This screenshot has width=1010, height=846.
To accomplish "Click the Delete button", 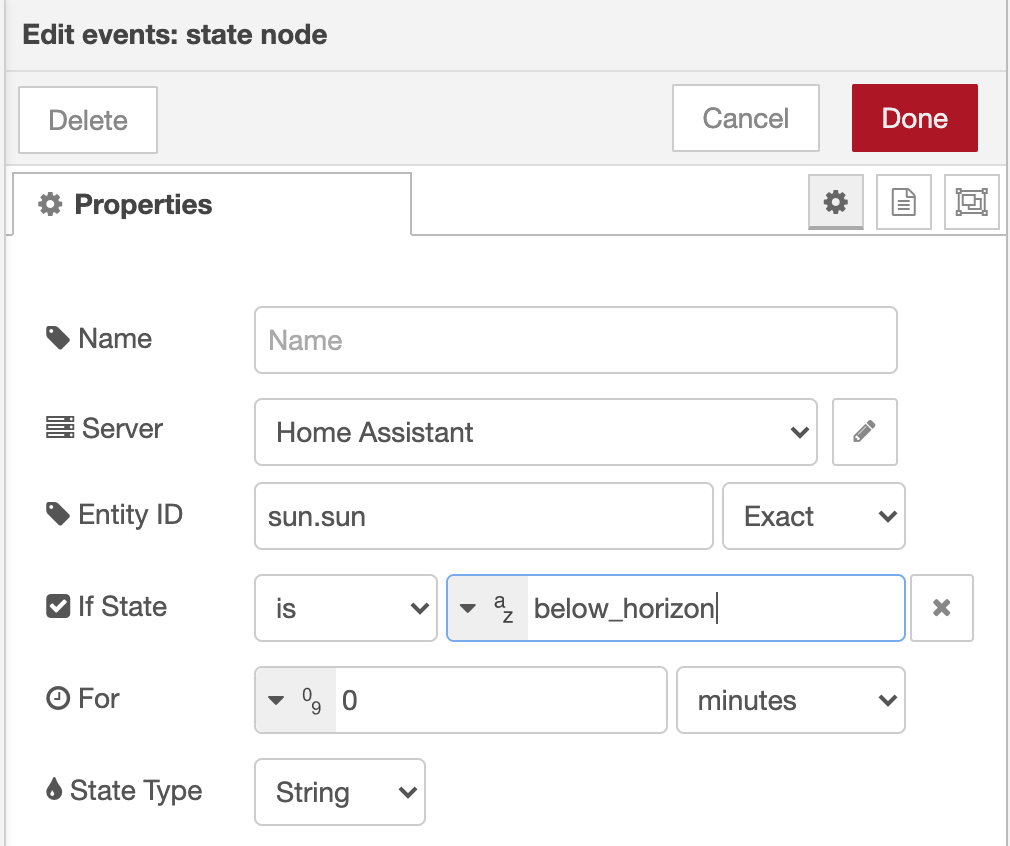I will (88, 120).
